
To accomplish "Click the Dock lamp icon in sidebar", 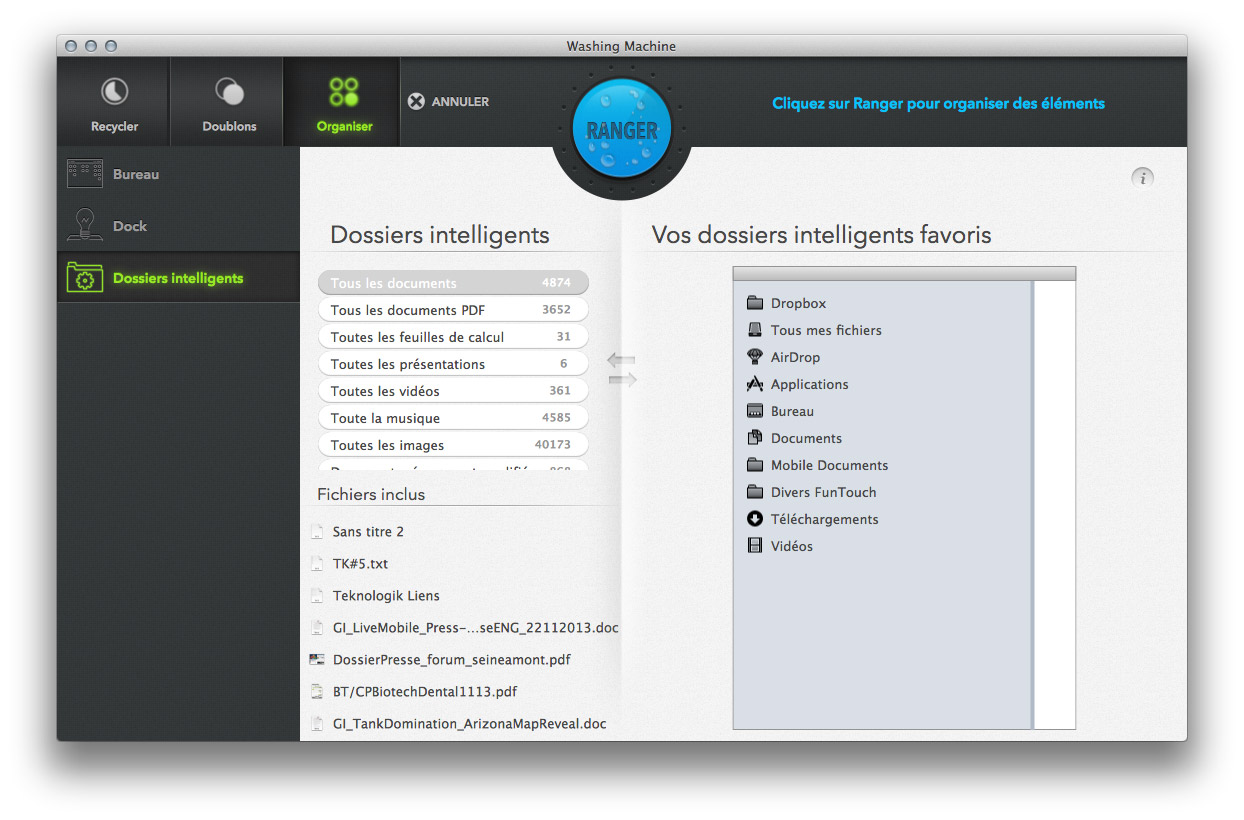I will click(85, 224).
